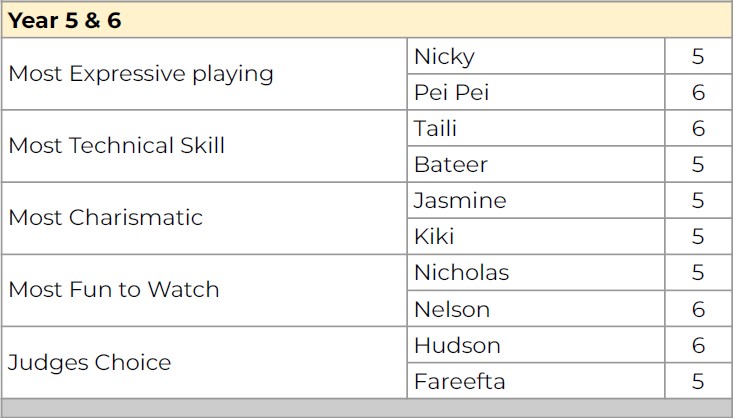
Task: Select the Most Charismatic cell
Action: click(205, 218)
